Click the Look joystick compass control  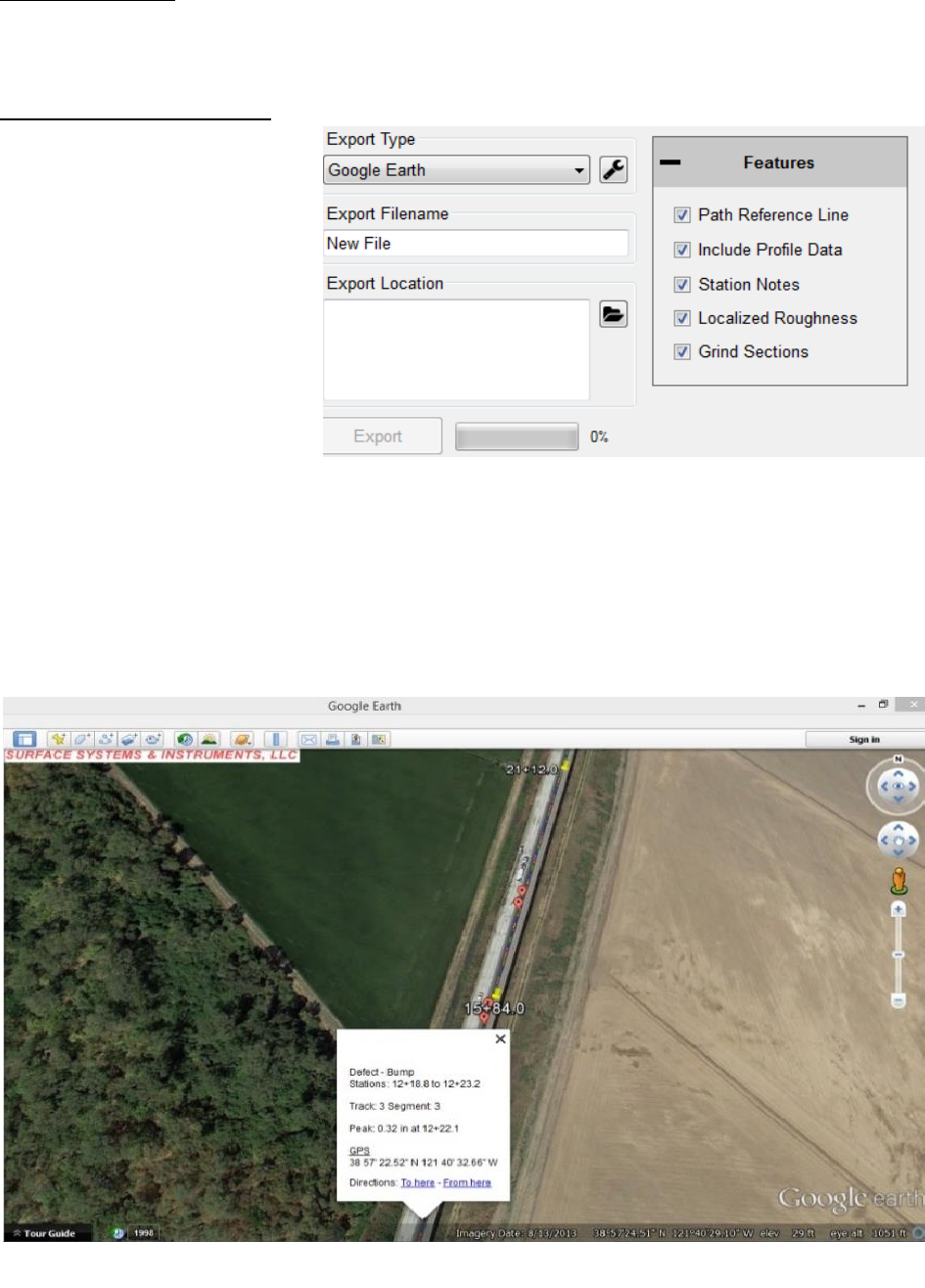point(898,785)
